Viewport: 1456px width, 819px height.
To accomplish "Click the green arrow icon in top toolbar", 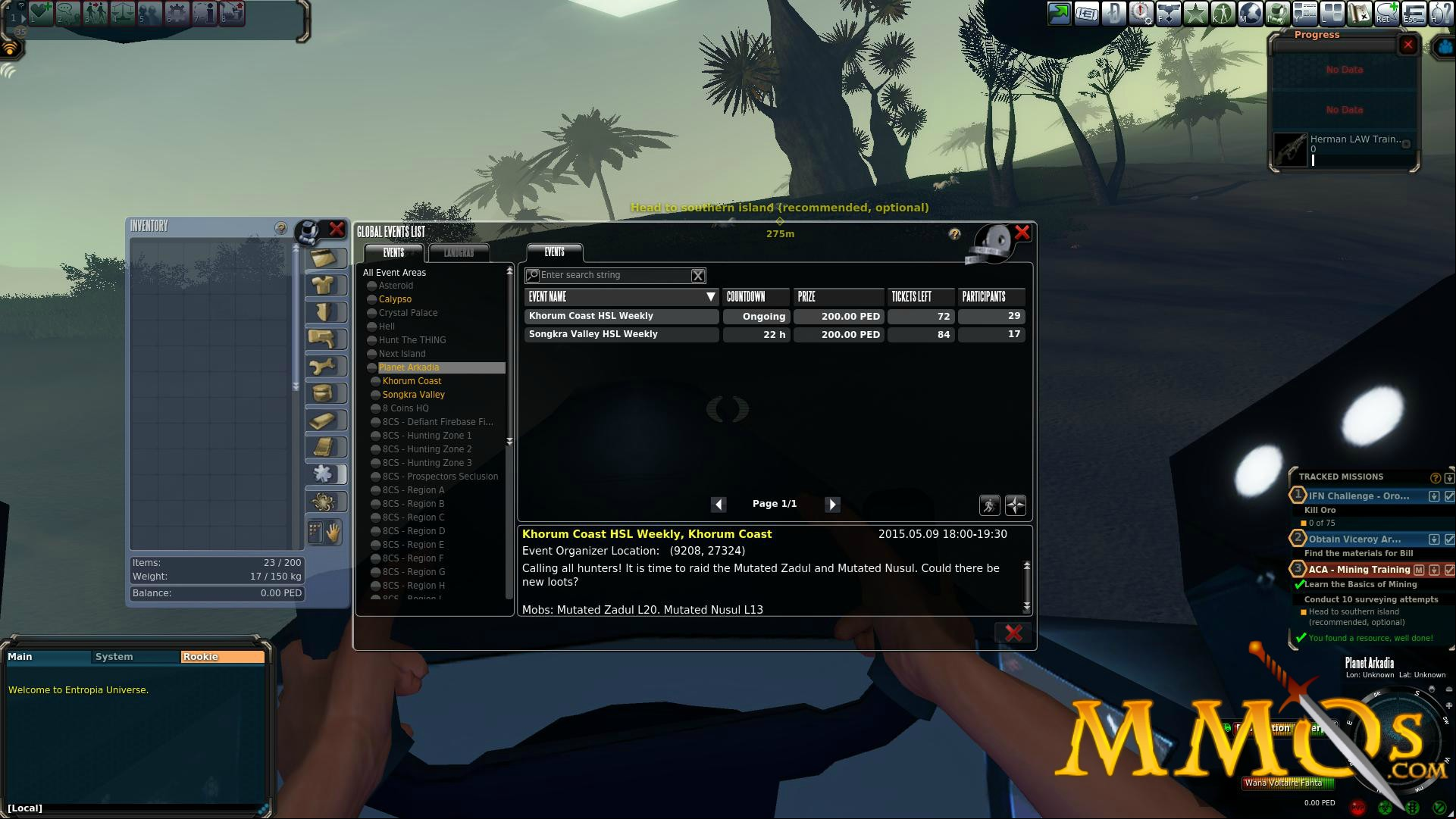I will tap(1059, 13).
